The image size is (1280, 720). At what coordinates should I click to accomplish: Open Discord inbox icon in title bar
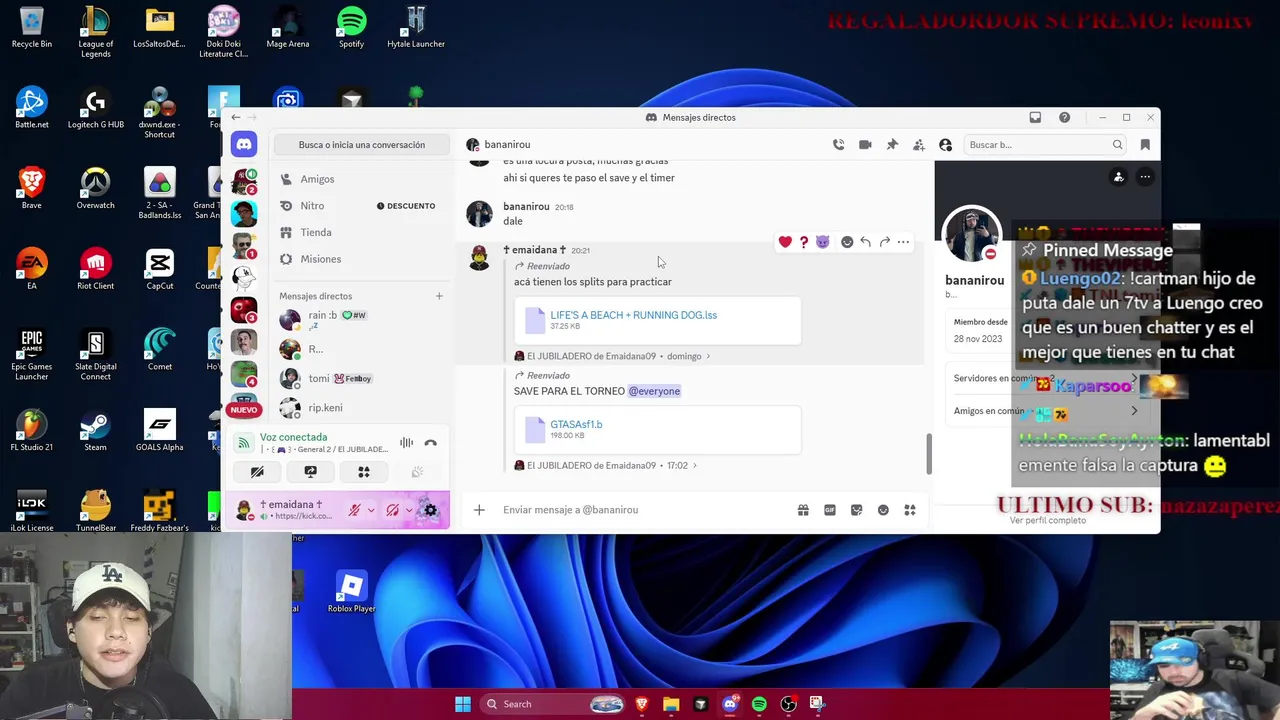1035,117
